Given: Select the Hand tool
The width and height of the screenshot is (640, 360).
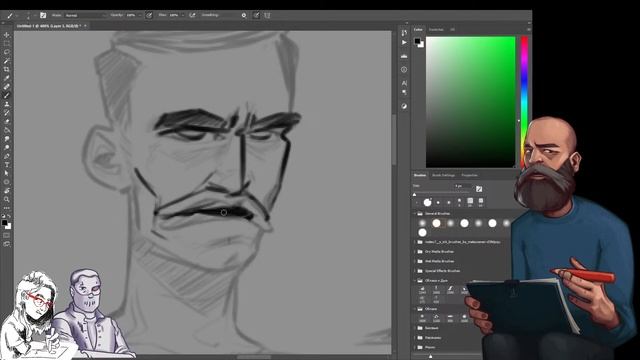Looking at the screenshot, I should coord(7,191).
